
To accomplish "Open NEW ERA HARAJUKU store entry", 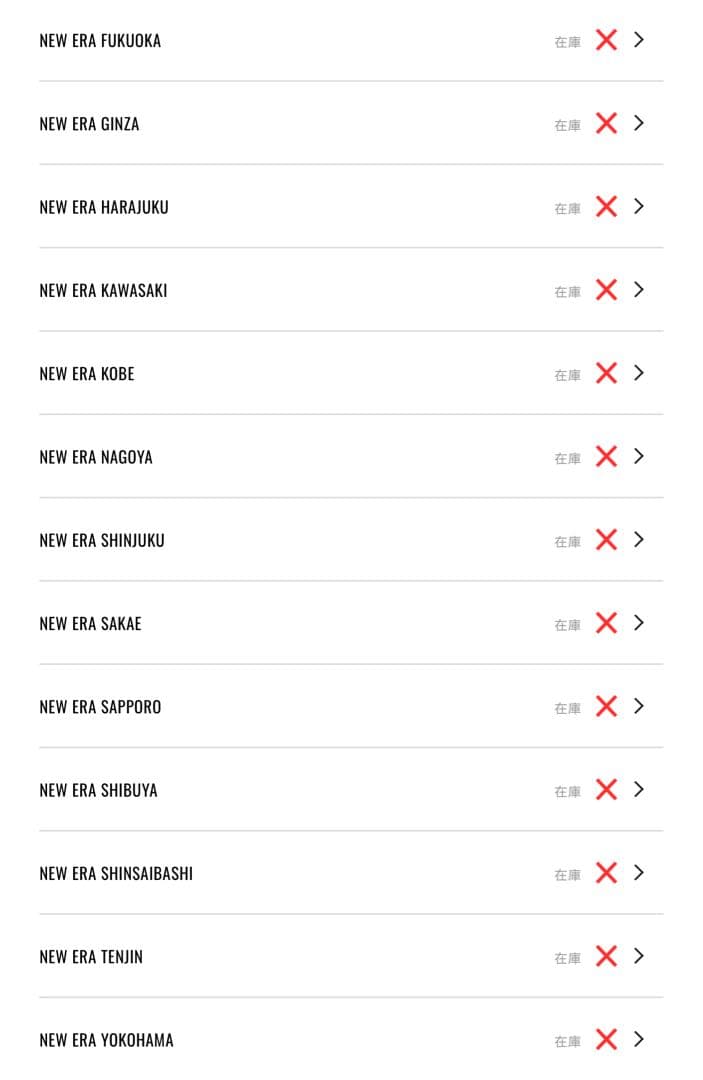I will (x=104, y=208).
